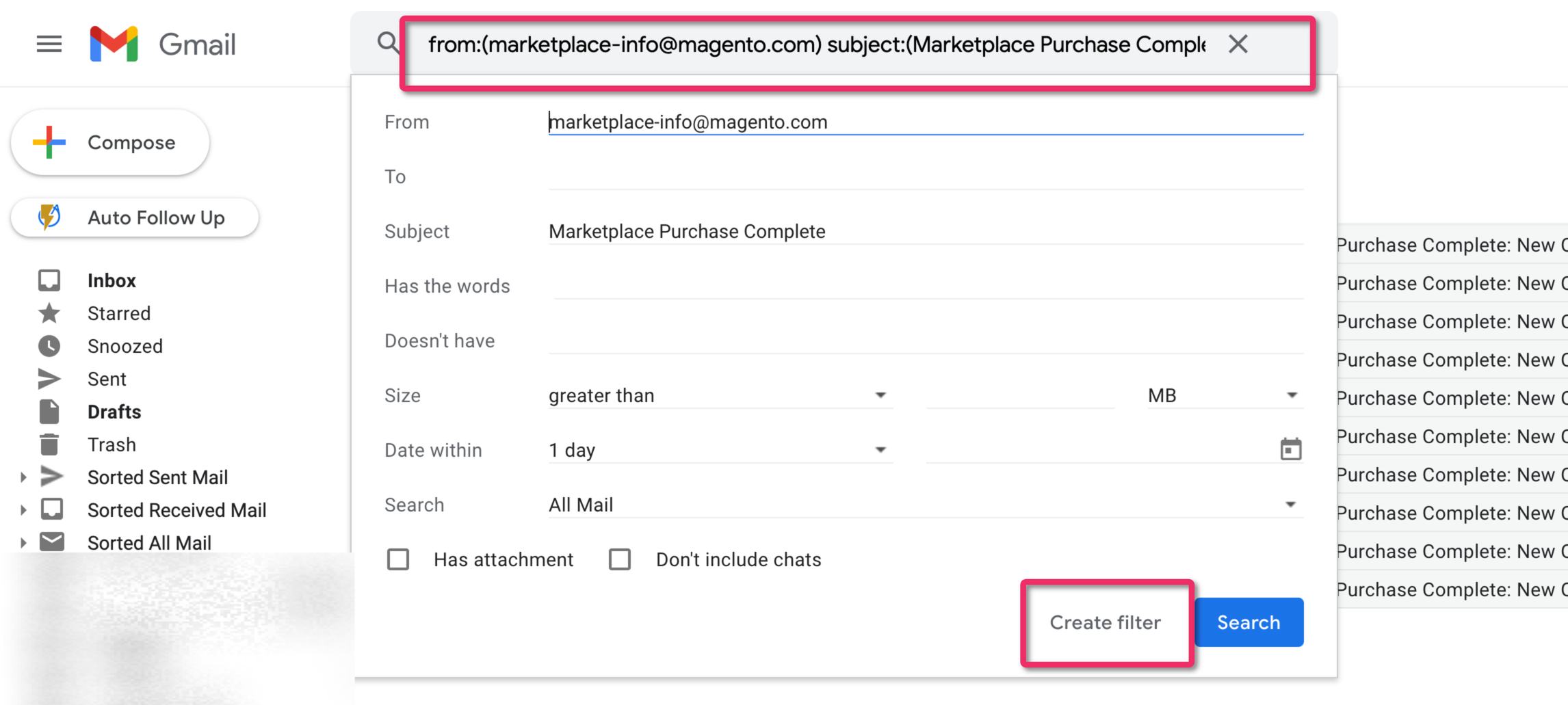Image resolution: width=1568 pixels, height=705 pixels.
Task: Click the Starred star icon
Action: [x=49, y=313]
